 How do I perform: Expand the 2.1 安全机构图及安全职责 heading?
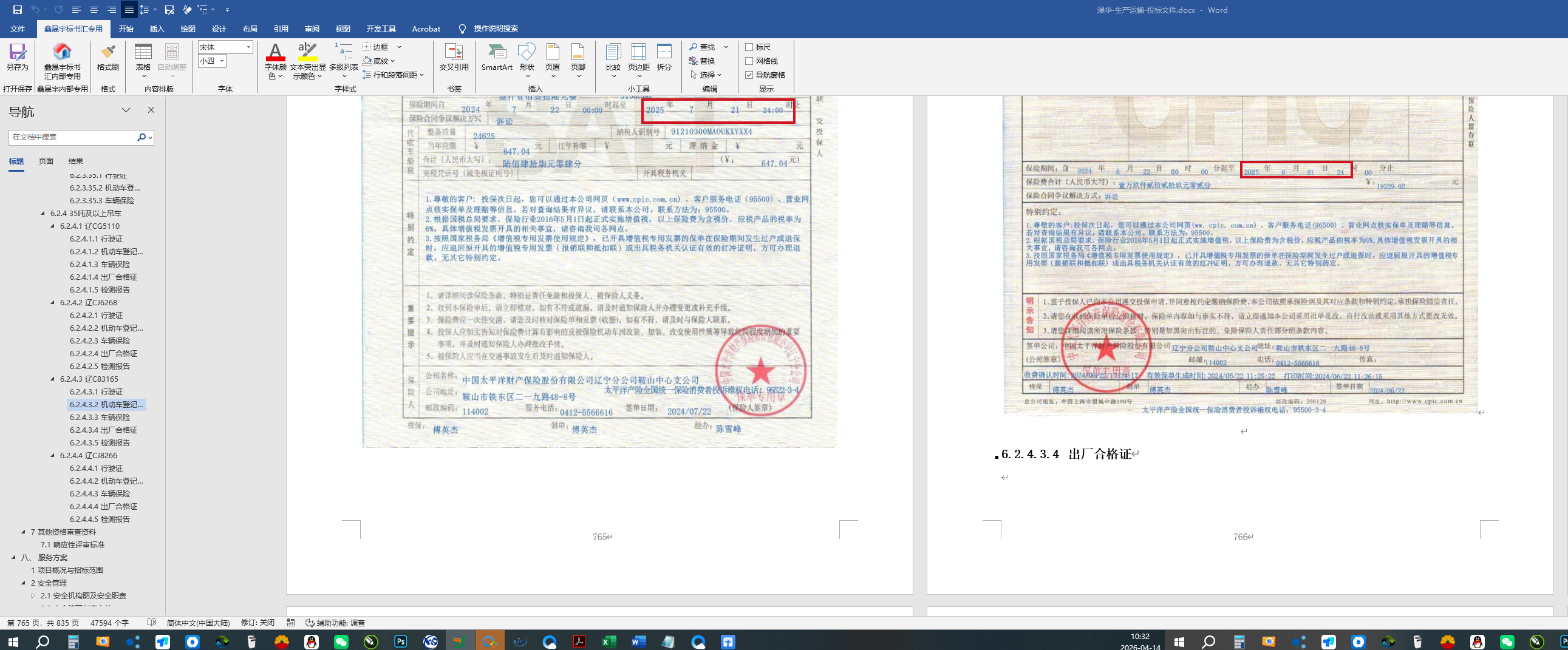(x=33, y=596)
